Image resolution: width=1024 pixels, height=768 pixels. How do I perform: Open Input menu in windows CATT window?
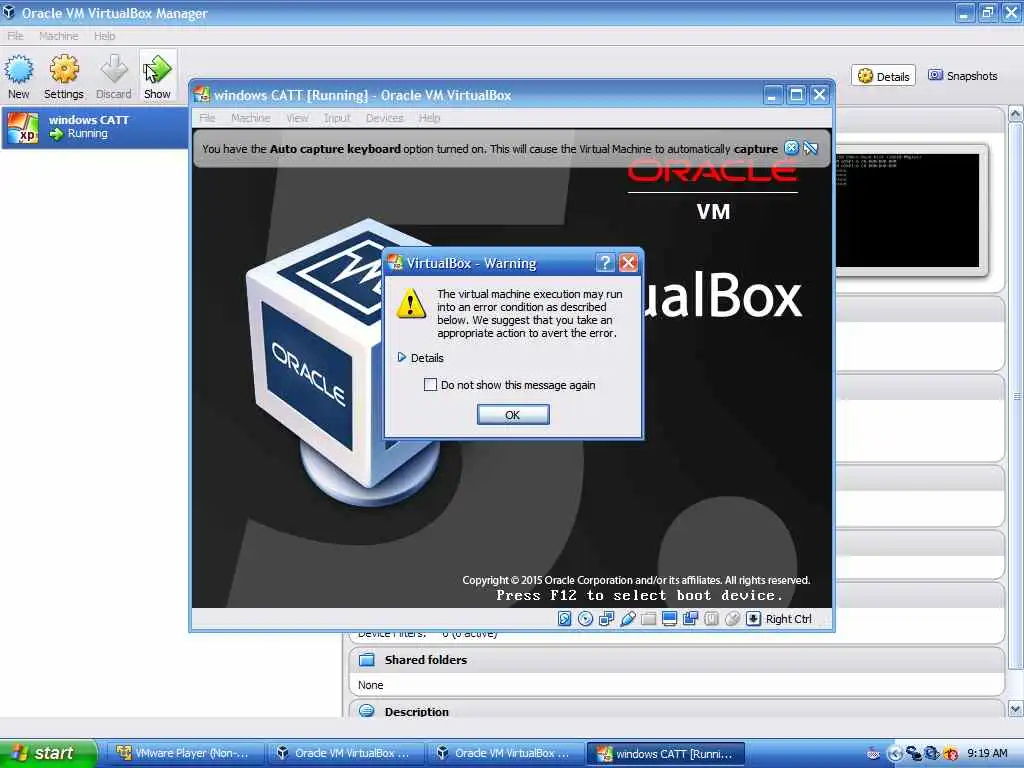pos(337,118)
